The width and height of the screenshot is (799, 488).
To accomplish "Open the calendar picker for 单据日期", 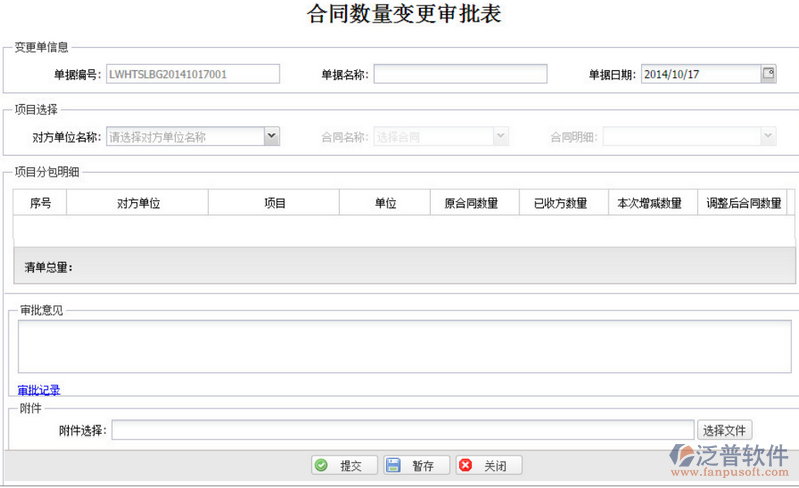I will 768,74.
